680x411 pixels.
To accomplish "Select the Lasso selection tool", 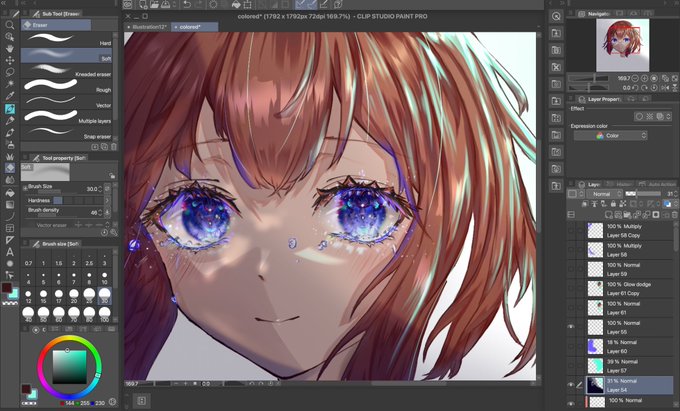I will [x=10, y=72].
